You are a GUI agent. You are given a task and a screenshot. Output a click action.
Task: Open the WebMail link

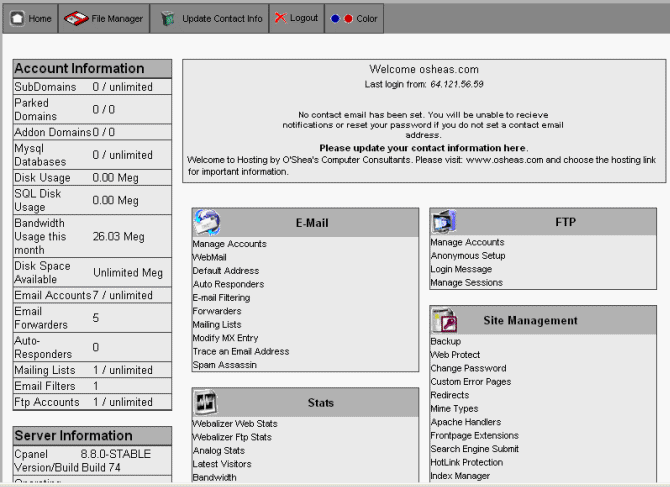coord(209,257)
